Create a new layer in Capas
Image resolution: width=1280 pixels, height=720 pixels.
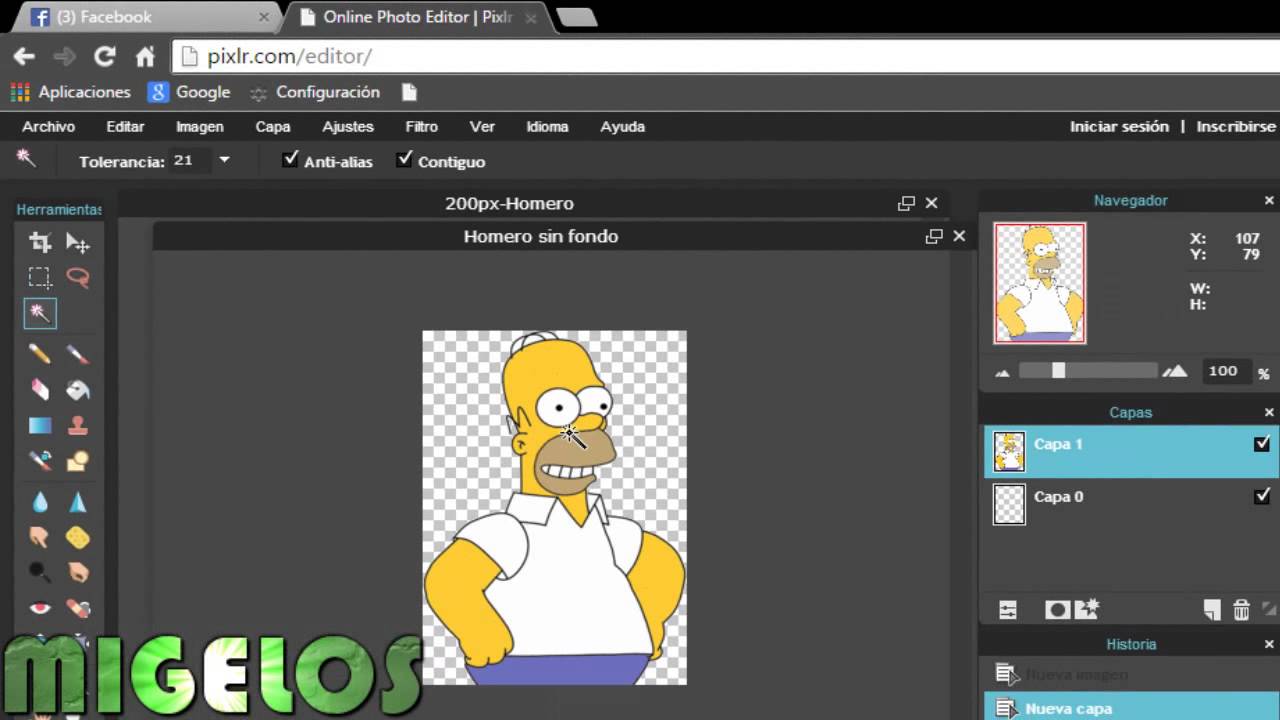pyautogui.click(x=1212, y=609)
